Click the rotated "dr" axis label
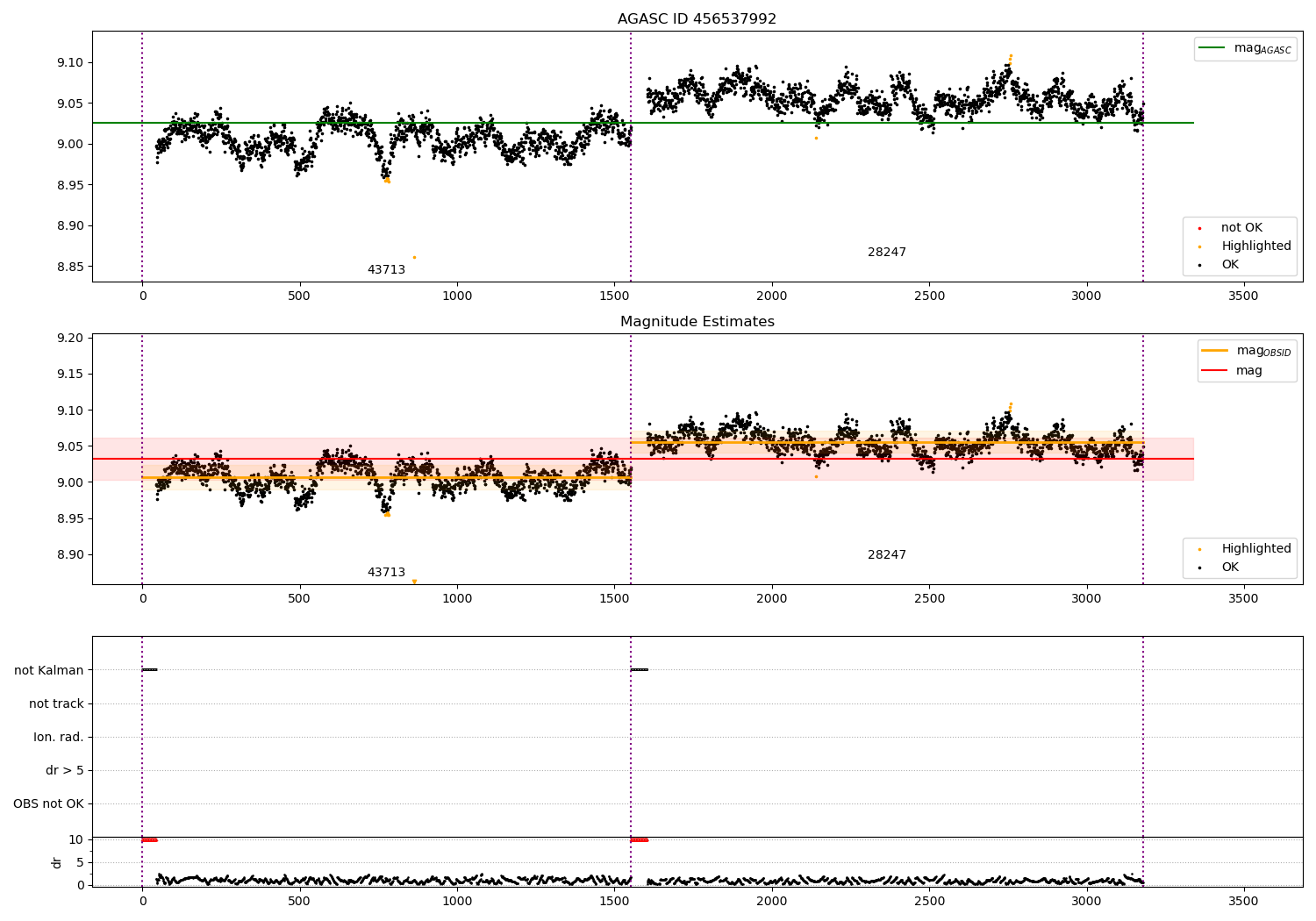 click(x=57, y=862)
